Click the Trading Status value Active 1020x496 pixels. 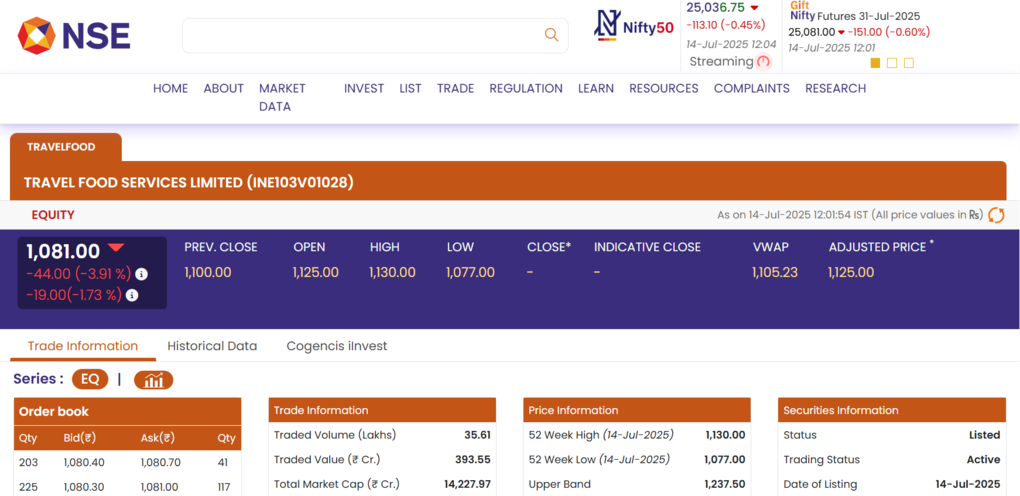pos(983,460)
